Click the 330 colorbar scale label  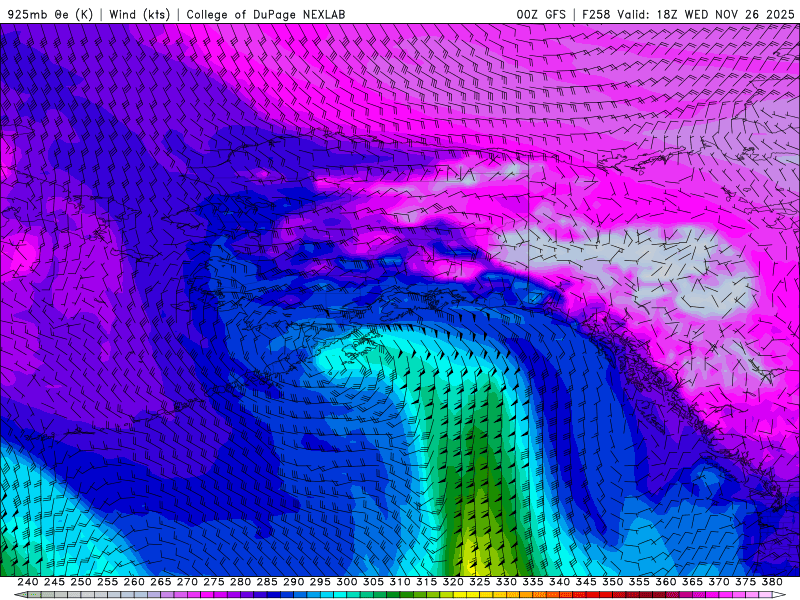point(506,582)
